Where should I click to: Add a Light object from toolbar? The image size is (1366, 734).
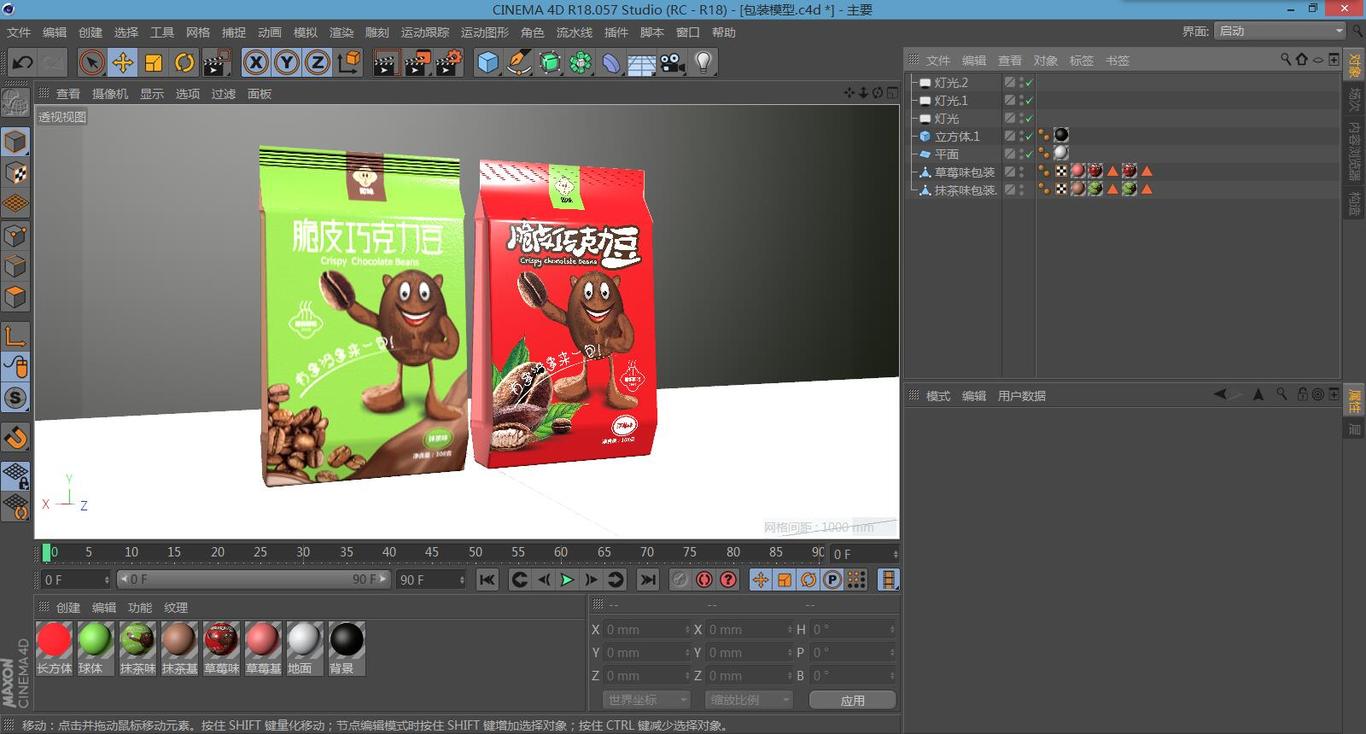click(704, 63)
